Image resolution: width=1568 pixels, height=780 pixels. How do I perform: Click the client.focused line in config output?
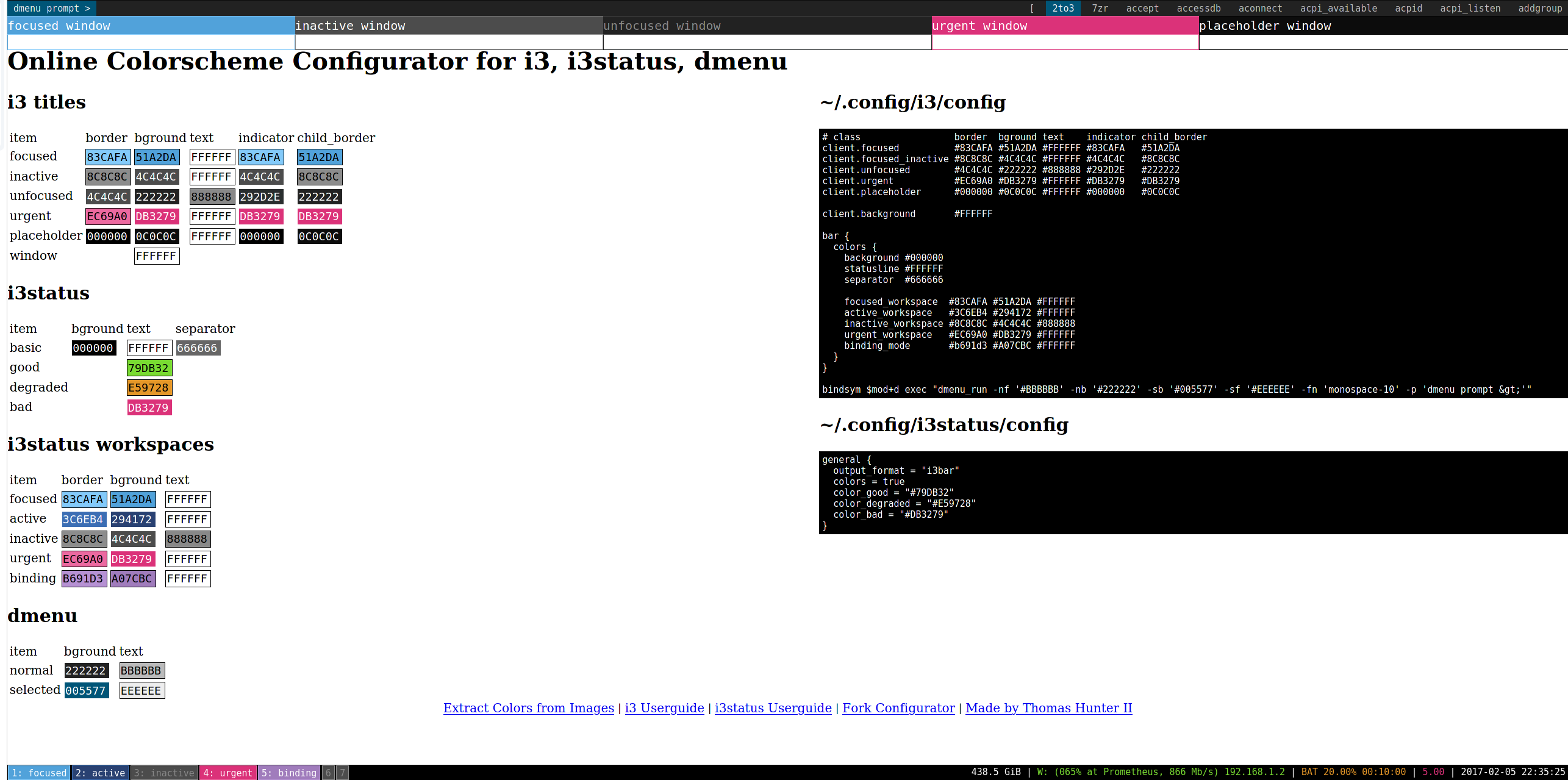click(1001, 148)
